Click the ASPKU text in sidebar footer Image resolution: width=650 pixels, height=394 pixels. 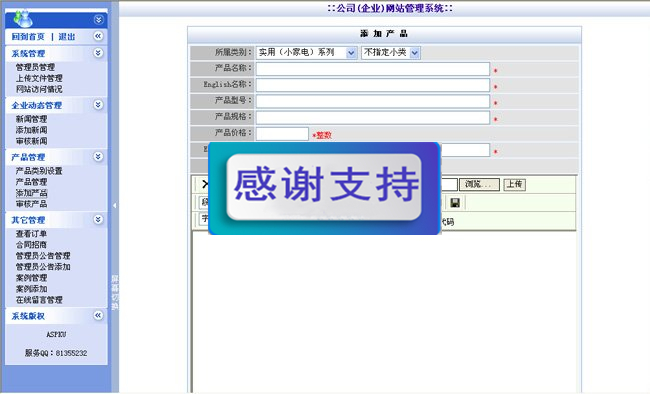click(x=56, y=334)
